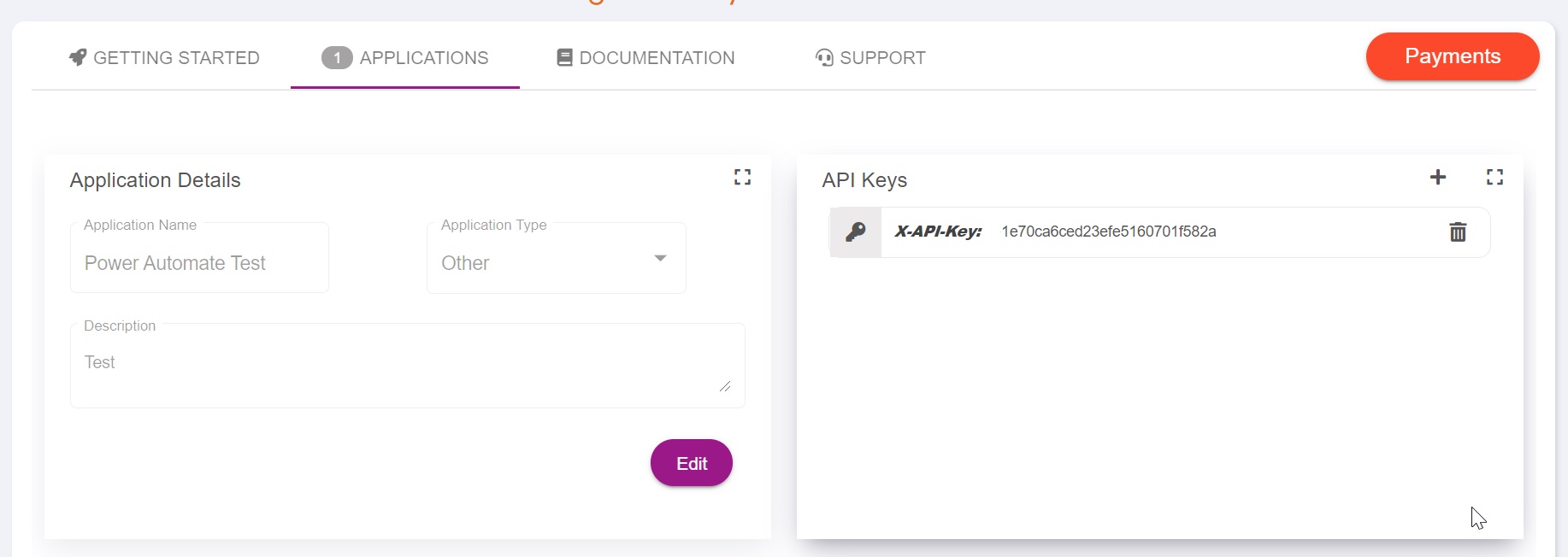Select the API key value text
The height and width of the screenshot is (557, 1568).
(1109, 232)
